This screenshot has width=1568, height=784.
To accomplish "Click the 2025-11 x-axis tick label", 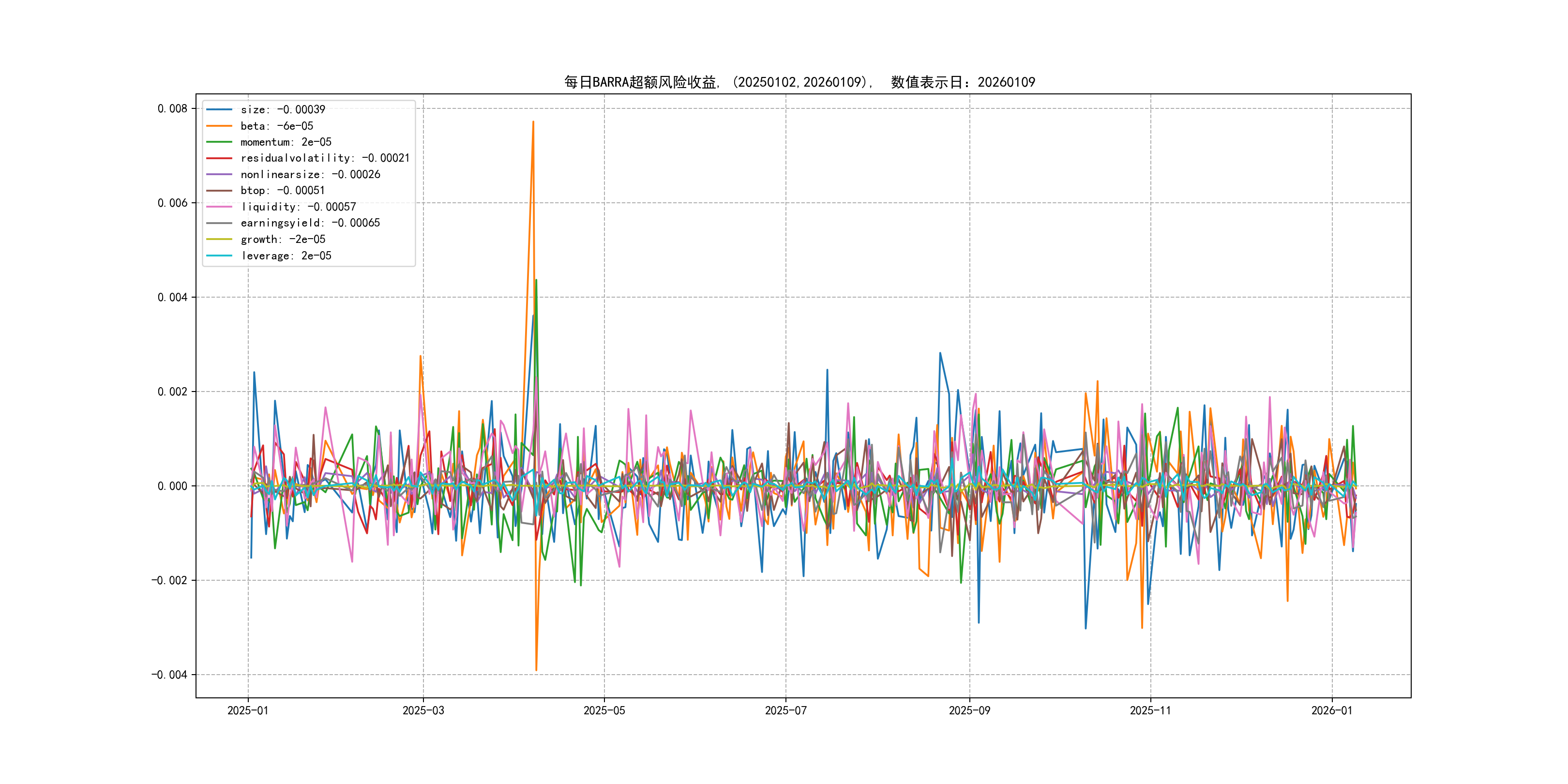I will pos(1150,710).
